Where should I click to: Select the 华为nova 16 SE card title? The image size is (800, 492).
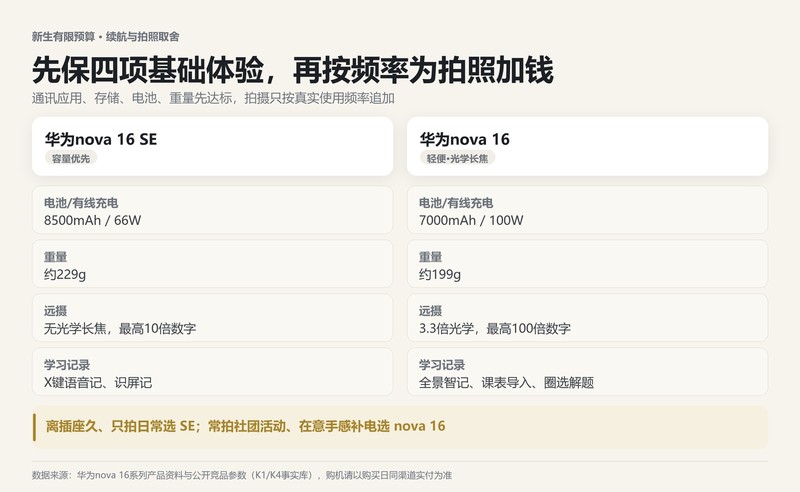pos(101,139)
